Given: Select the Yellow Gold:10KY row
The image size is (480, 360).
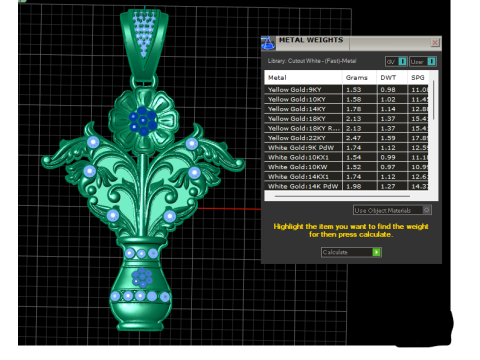Looking at the screenshot, I should [346, 99].
